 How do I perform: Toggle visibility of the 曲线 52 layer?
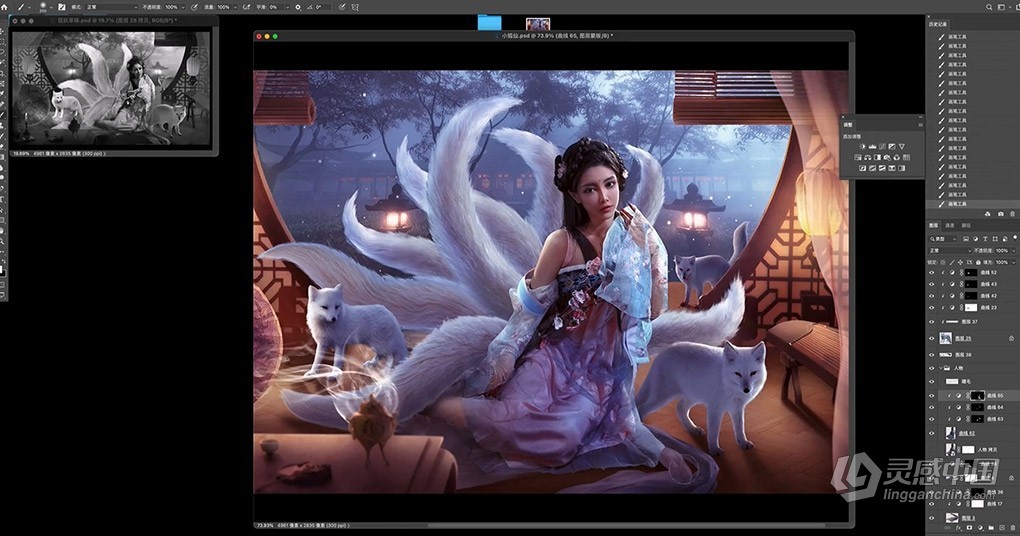[x=932, y=272]
